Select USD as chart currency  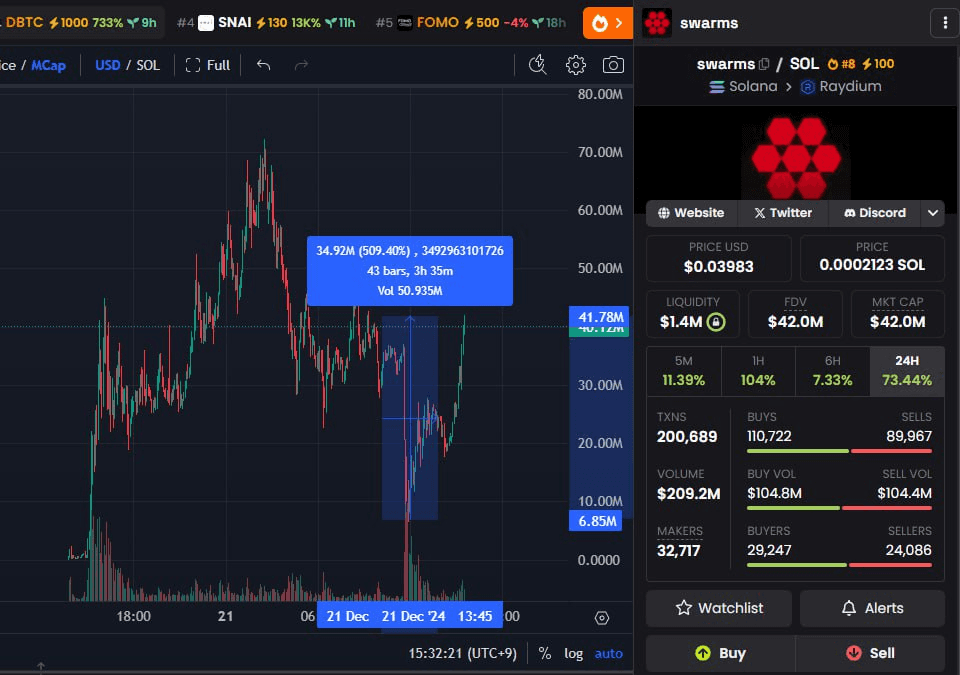108,65
